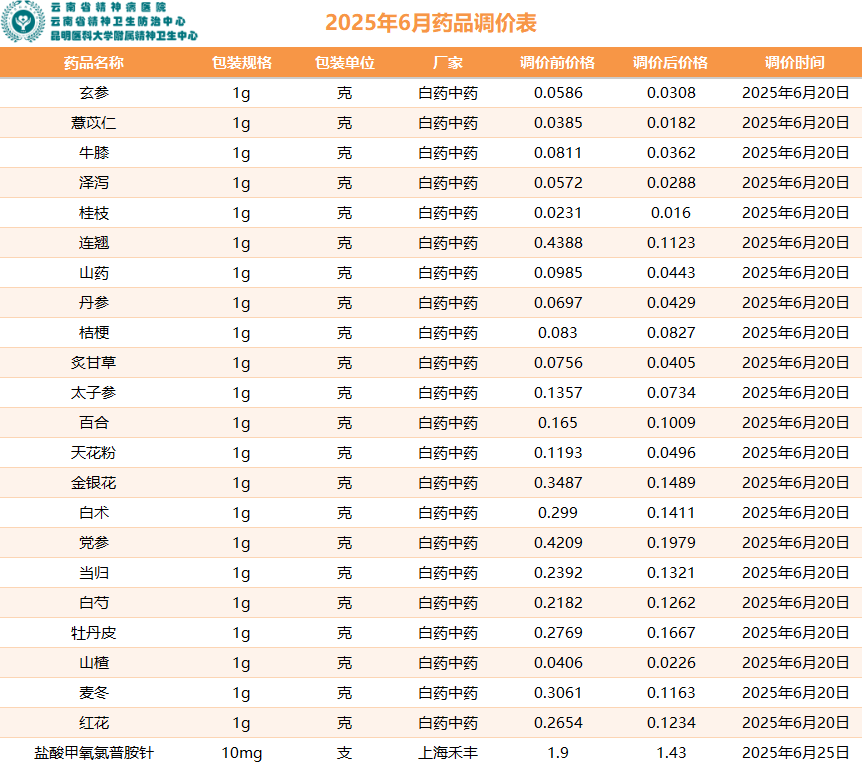Click the 2025年6月25日 date cell
The height and width of the screenshot is (762, 862).
tap(795, 753)
